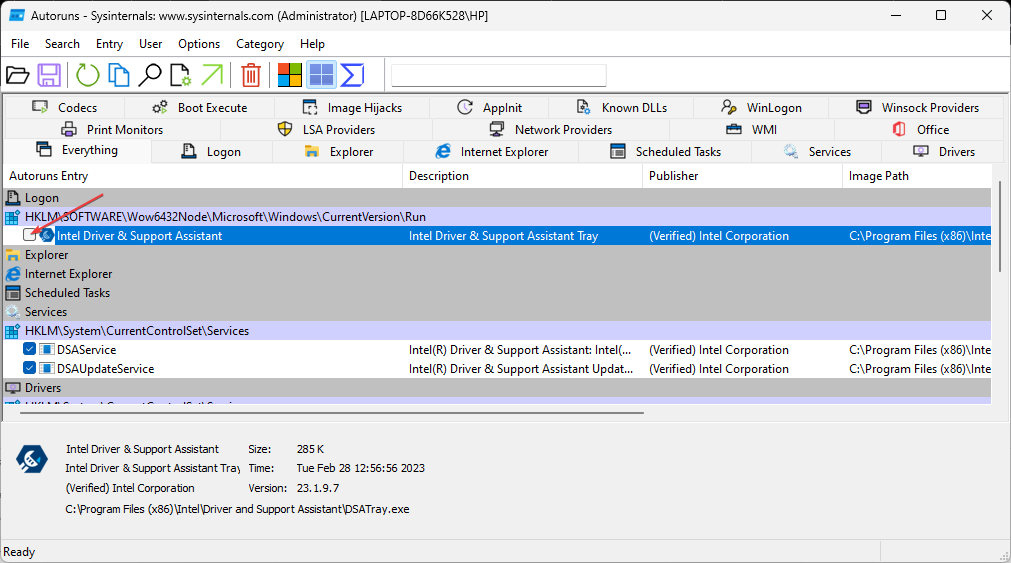1011x563 pixels.
Task: Switch to the Network Providers tab
Action: click(551, 130)
